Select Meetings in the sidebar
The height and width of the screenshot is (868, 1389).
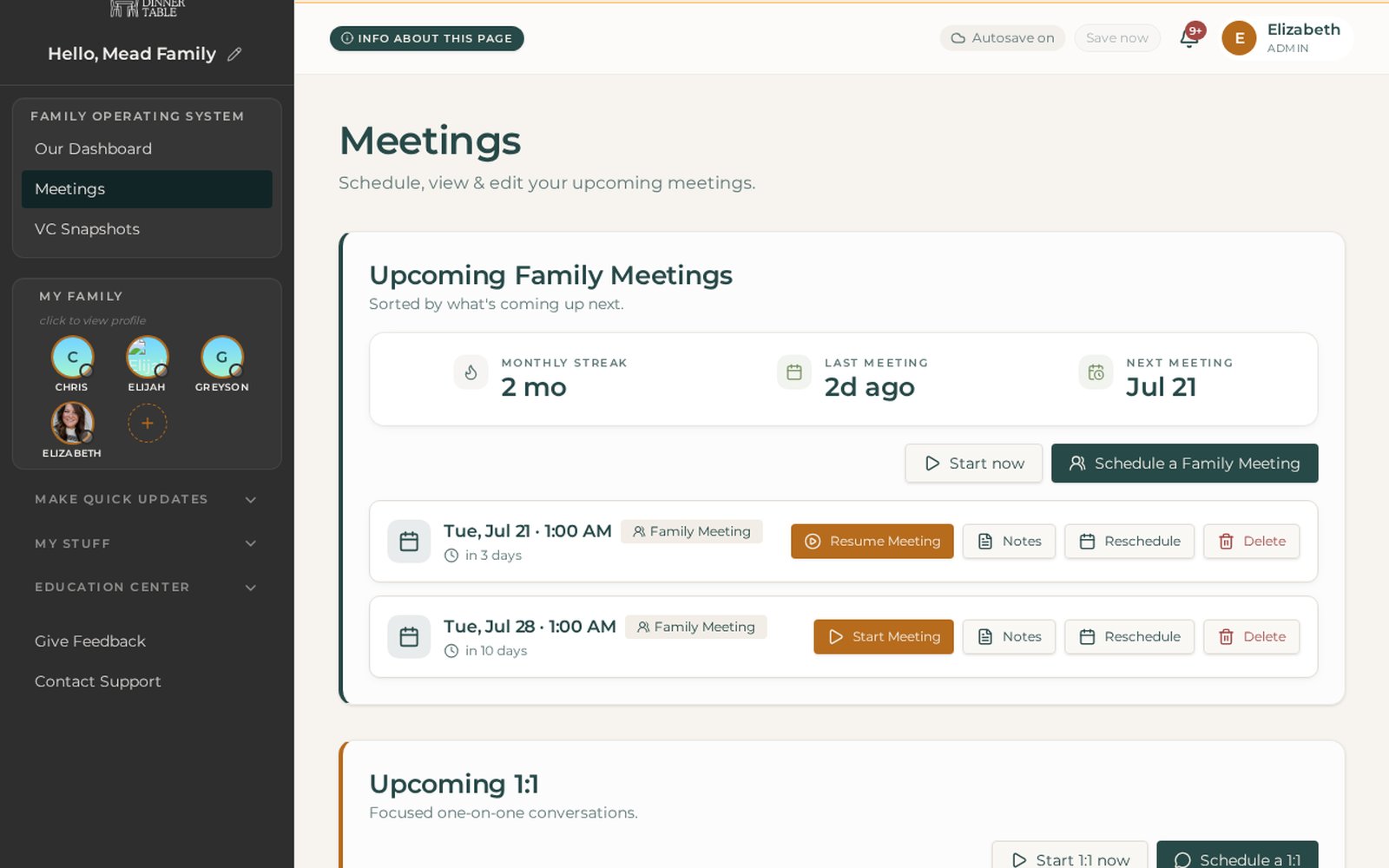pos(147,189)
